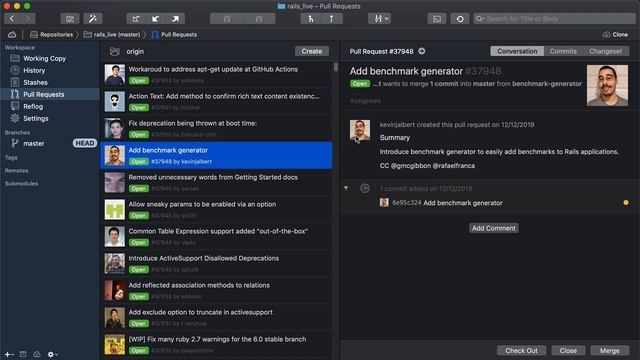Select 'Workaroud to address apt-get update' pull request
The height and width of the screenshot is (360, 640).
216,74
